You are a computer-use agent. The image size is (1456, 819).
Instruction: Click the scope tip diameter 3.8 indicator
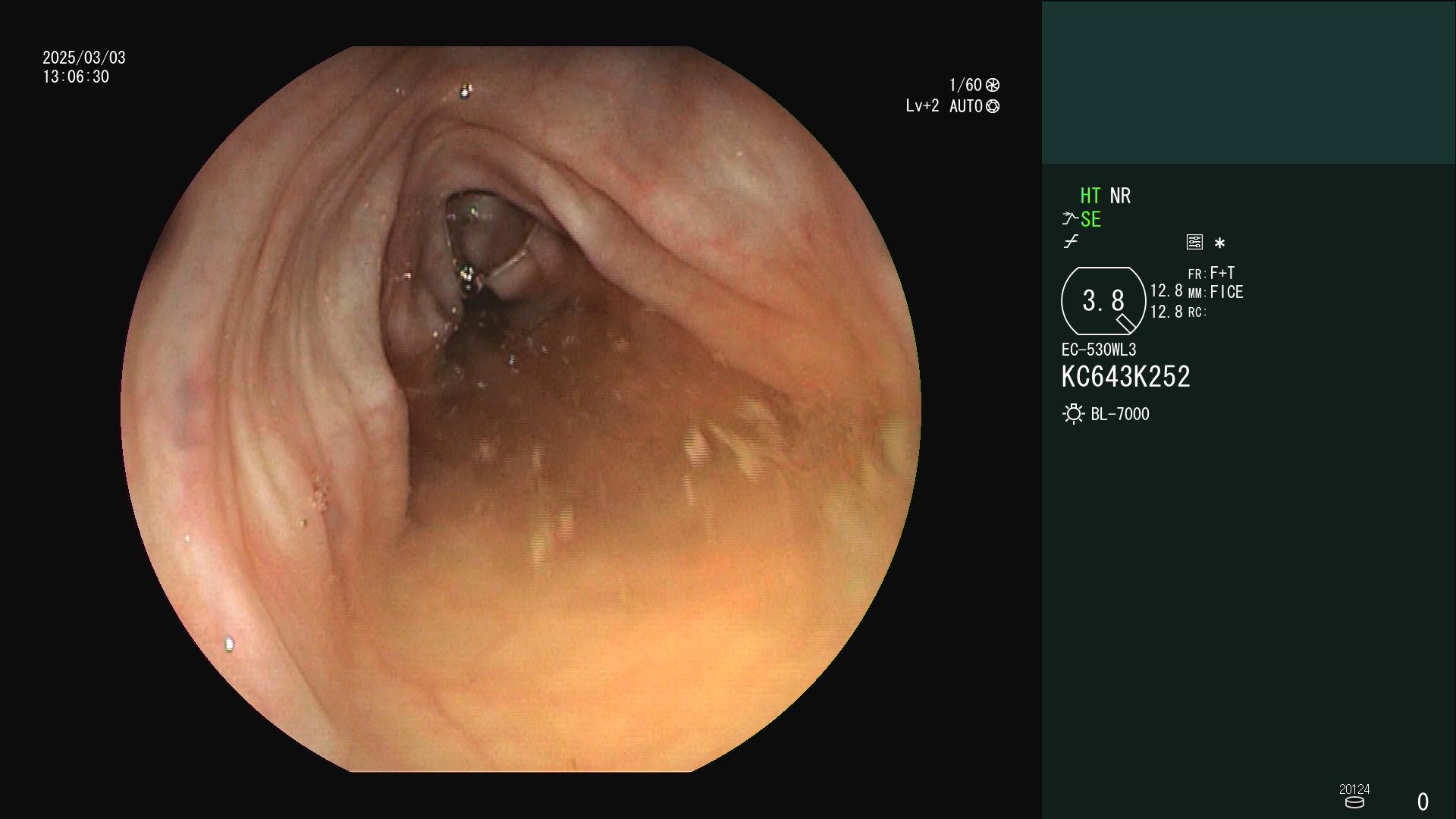(x=1103, y=301)
